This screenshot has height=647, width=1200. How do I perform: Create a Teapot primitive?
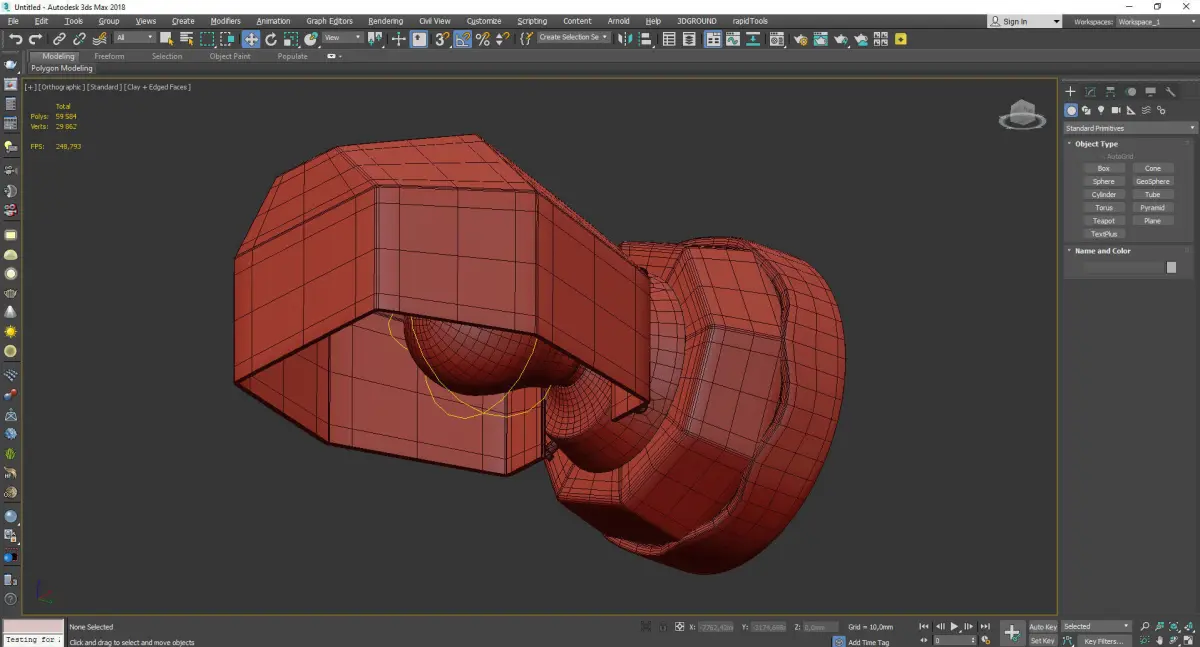click(1103, 220)
